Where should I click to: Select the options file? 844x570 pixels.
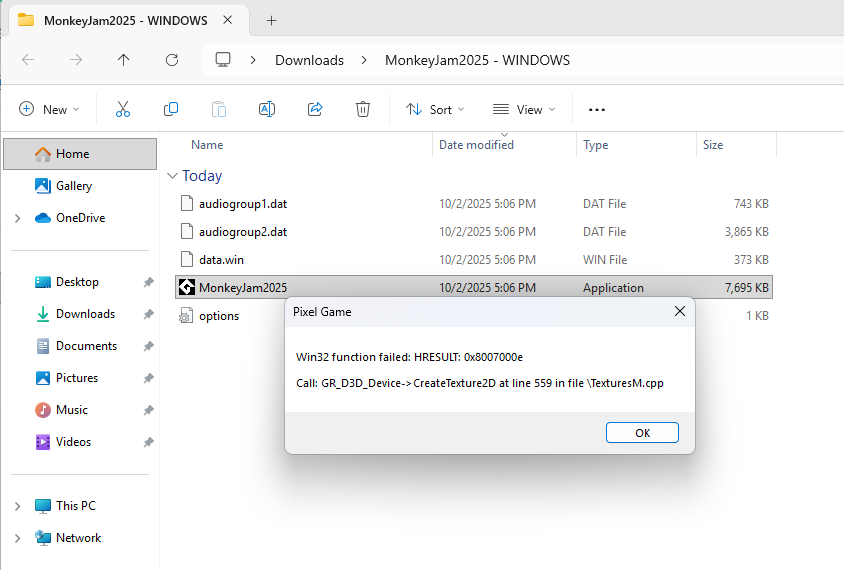click(219, 315)
